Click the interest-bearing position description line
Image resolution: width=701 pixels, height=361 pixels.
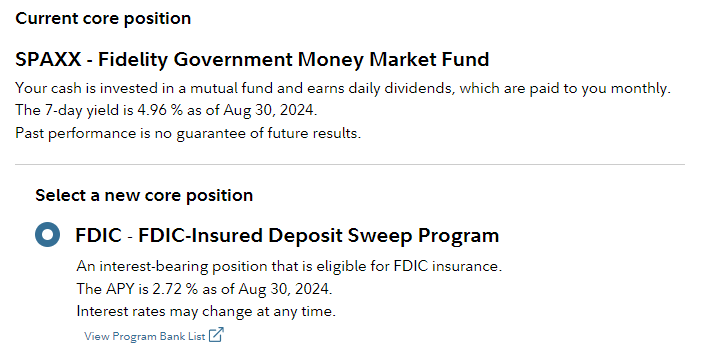pos(289,267)
